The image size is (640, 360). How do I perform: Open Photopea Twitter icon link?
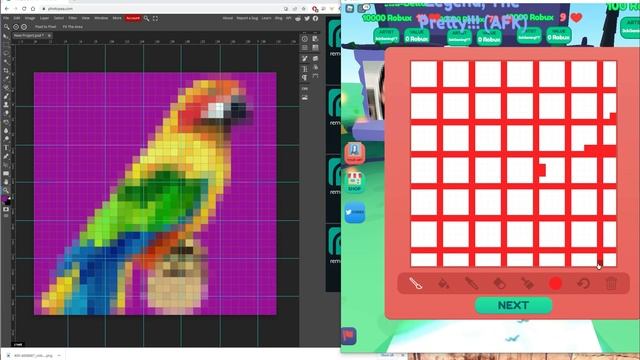307,18
